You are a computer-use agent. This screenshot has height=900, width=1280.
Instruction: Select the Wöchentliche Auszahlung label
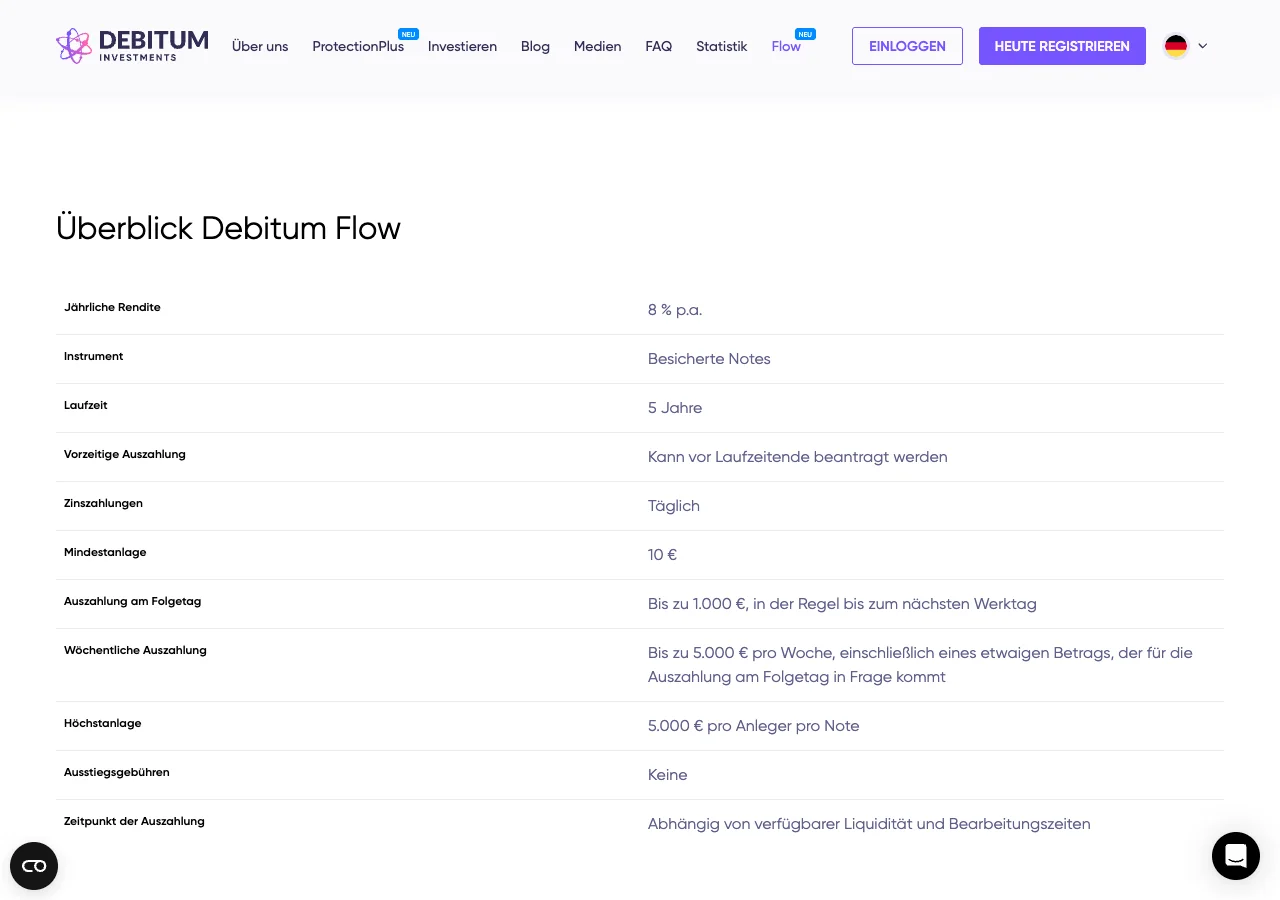coord(135,650)
